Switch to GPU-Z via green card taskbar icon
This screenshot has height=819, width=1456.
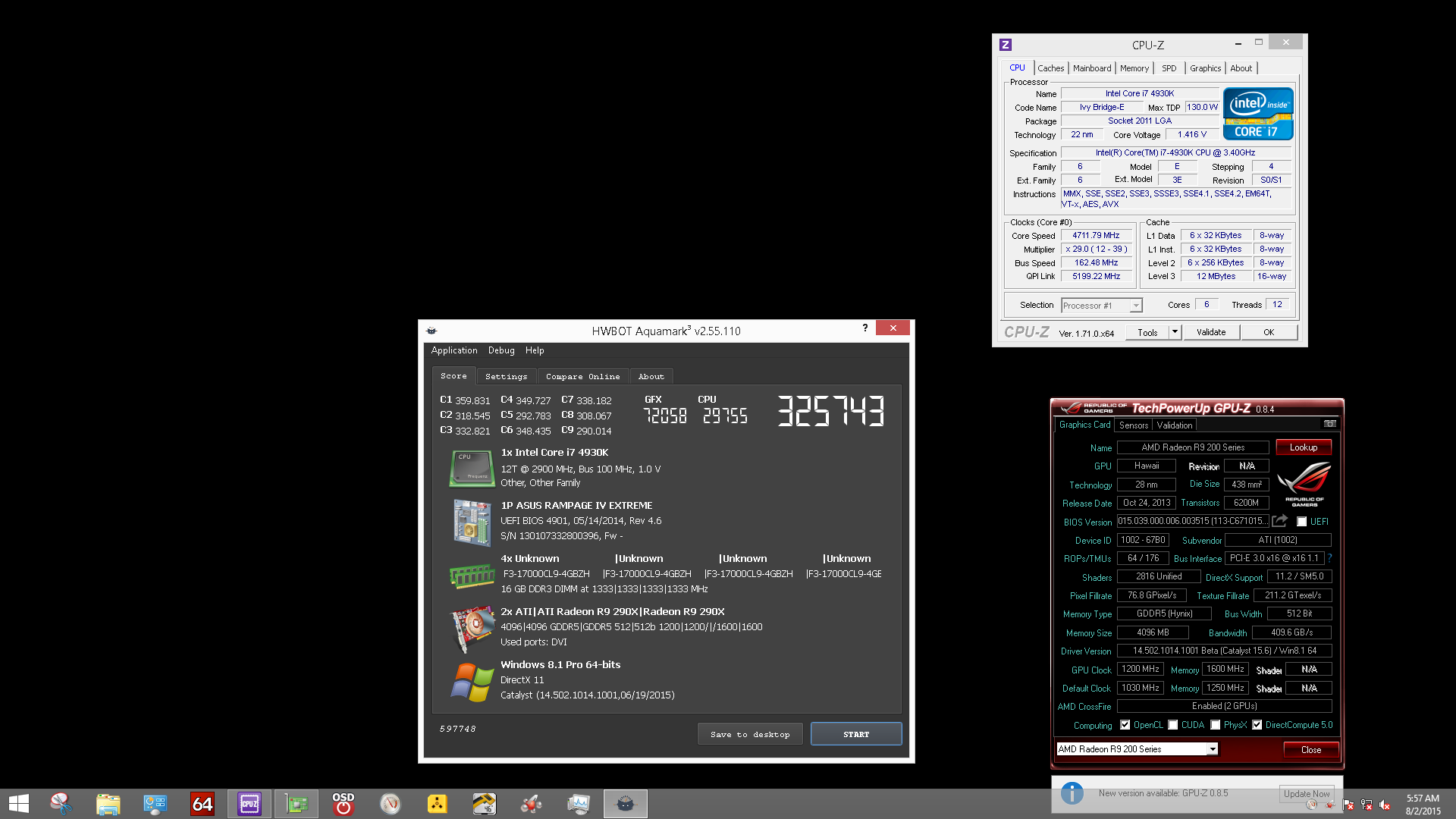(x=297, y=804)
